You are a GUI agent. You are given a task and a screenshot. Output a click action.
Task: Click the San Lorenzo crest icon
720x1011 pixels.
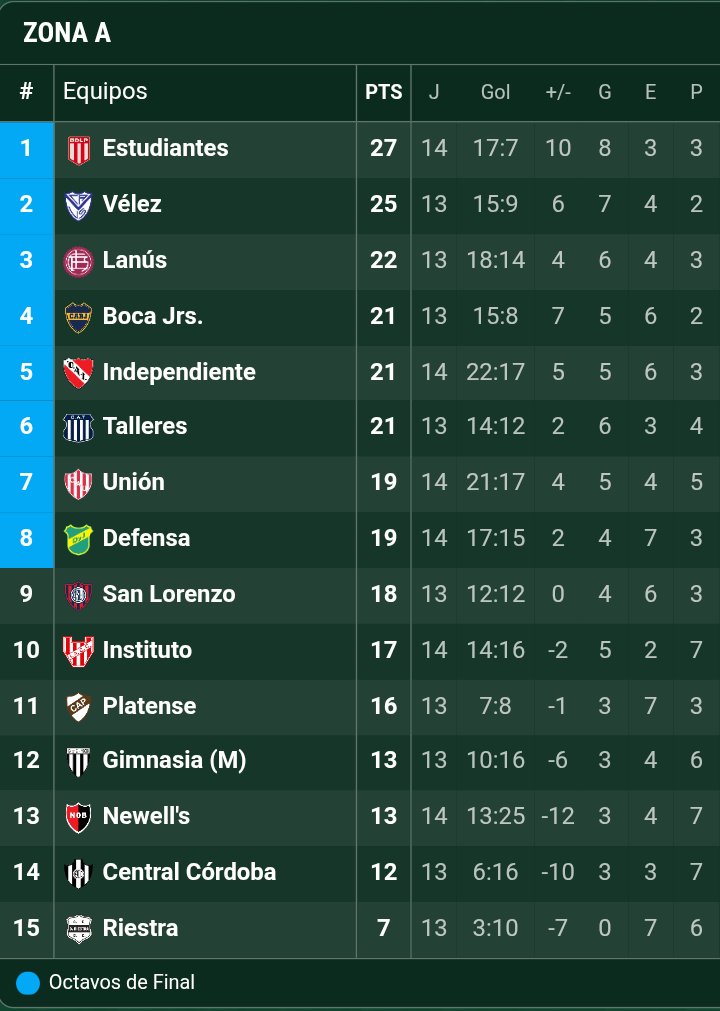[78, 595]
